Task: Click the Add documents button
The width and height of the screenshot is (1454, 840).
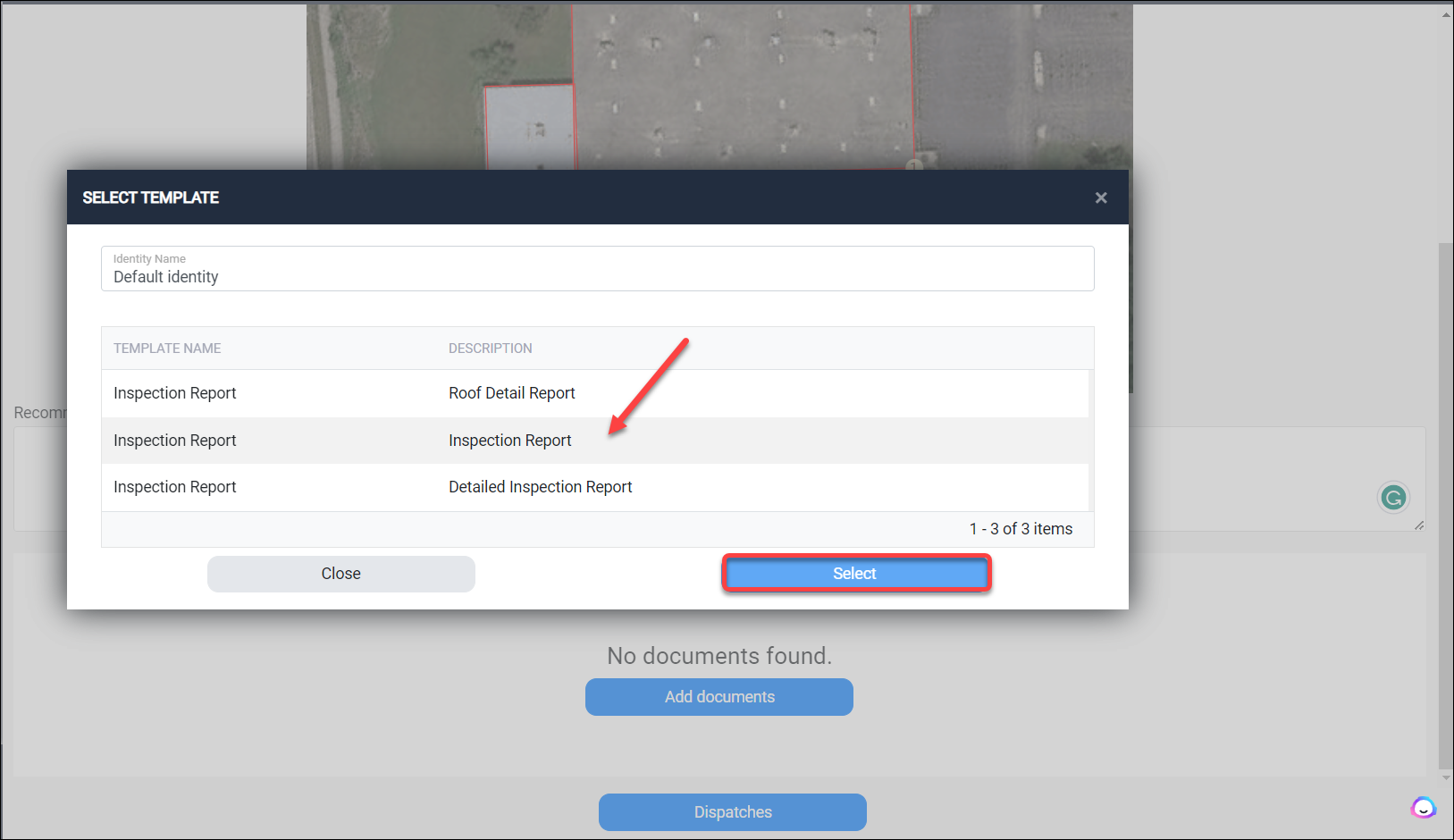Action: 719,697
